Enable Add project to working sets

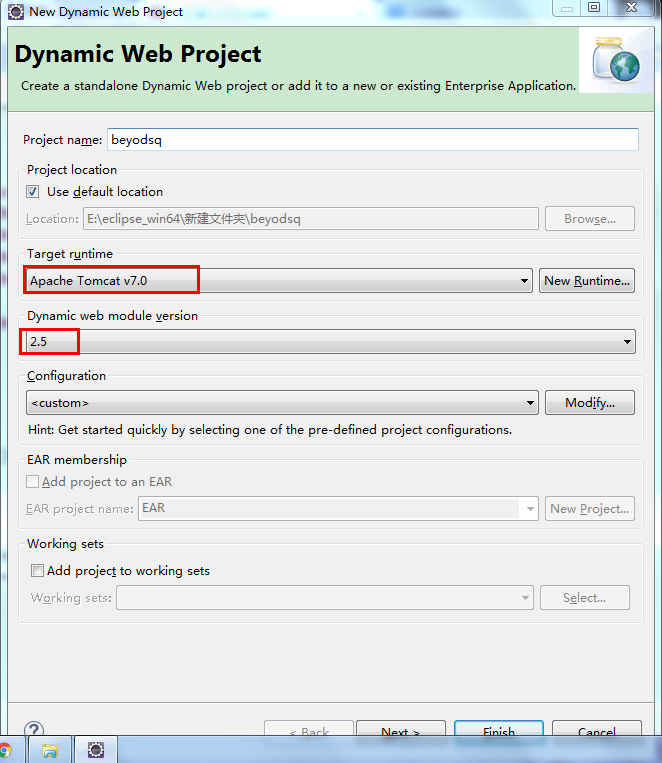tap(37, 570)
